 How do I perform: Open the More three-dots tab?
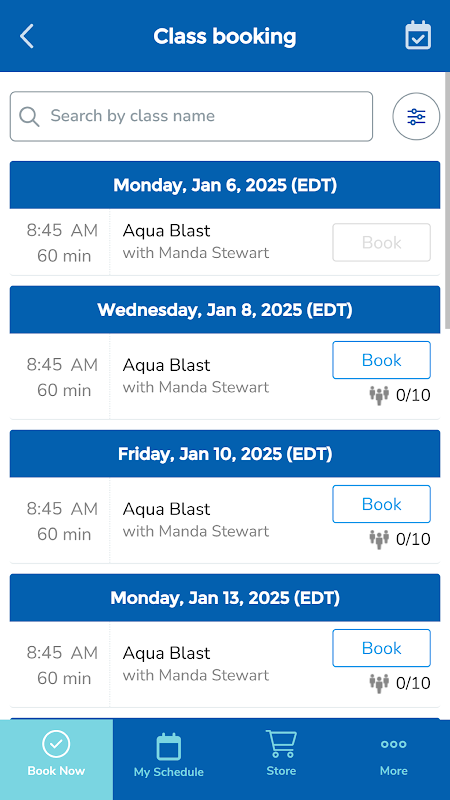(x=393, y=754)
